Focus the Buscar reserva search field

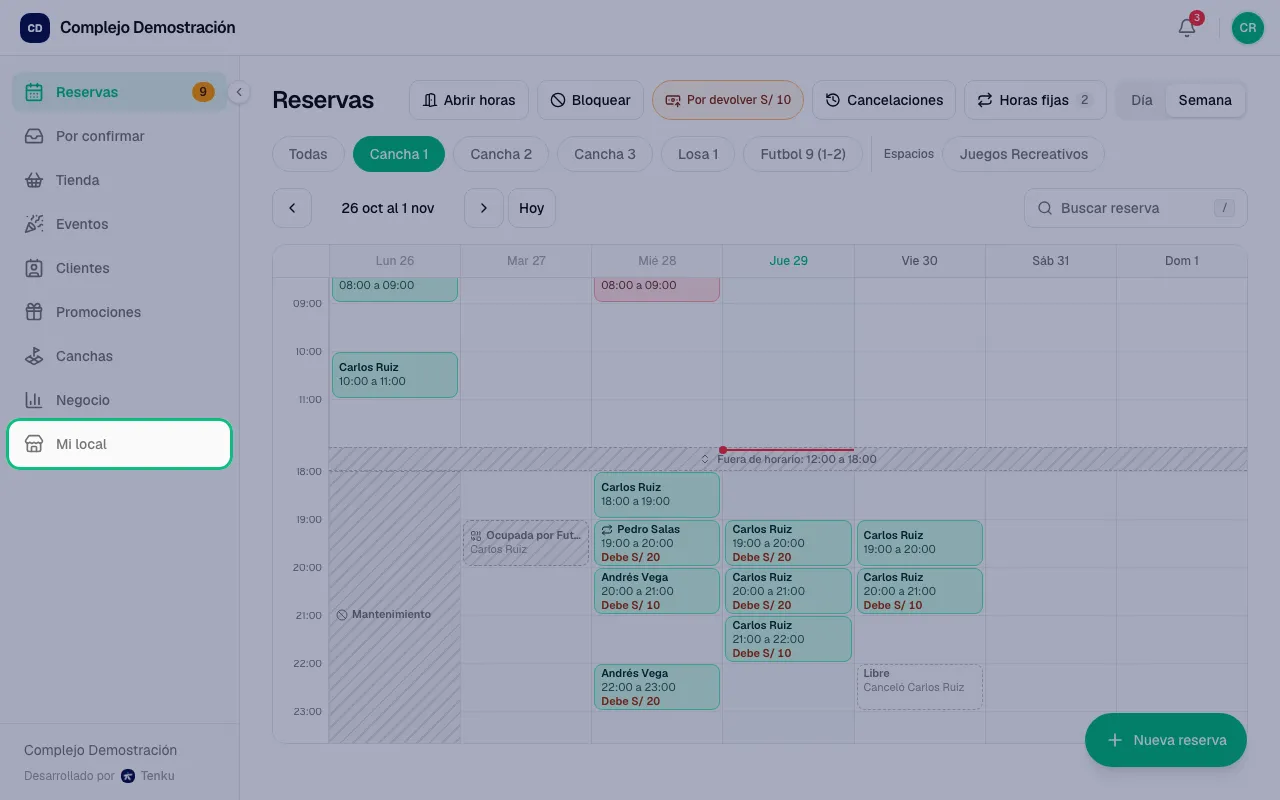click(1135, 208)
